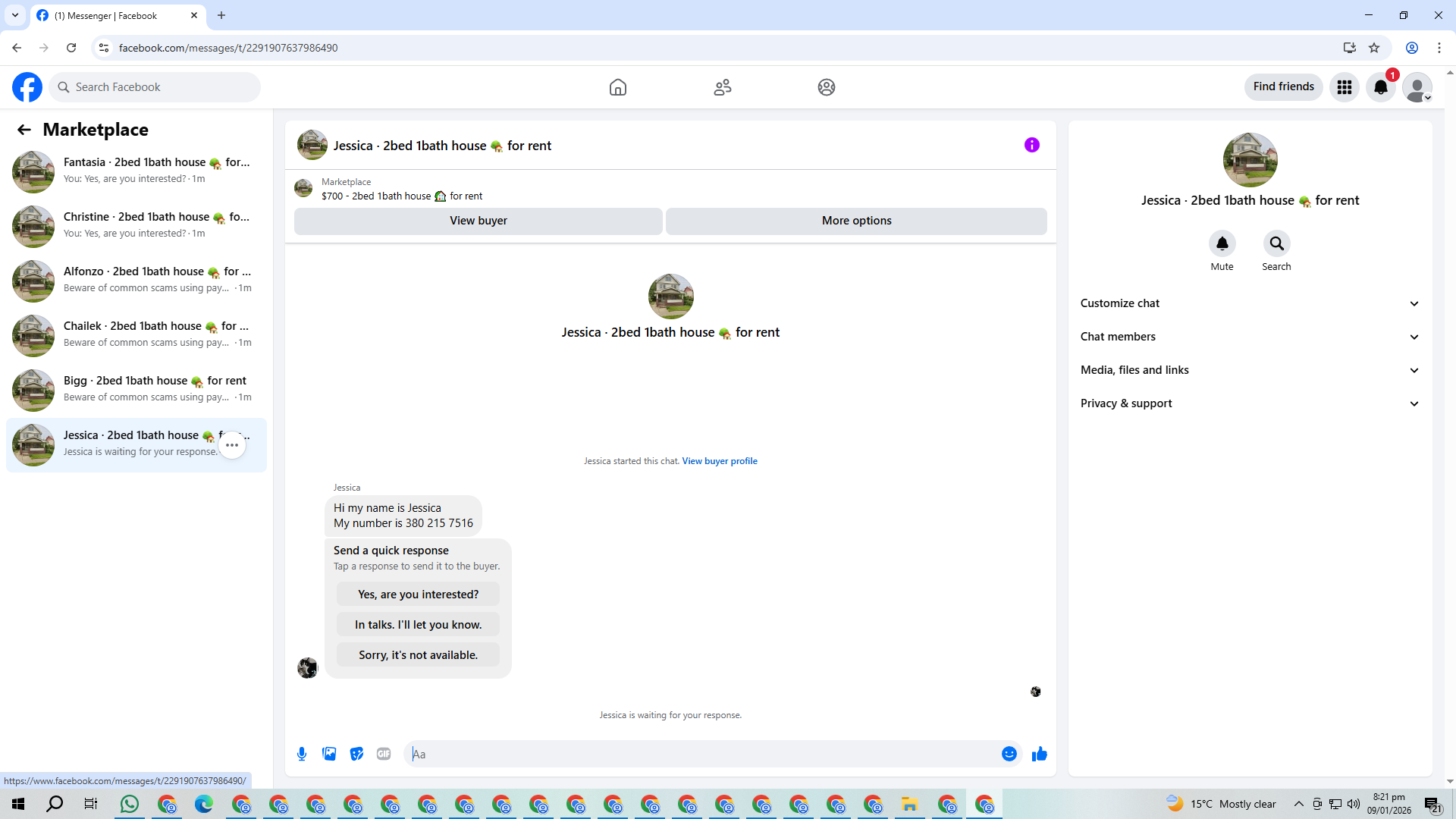Open the Facebook apps menu grid
The width and height of the screenshot is (1456, 819).
click(x=1345, y=87)
